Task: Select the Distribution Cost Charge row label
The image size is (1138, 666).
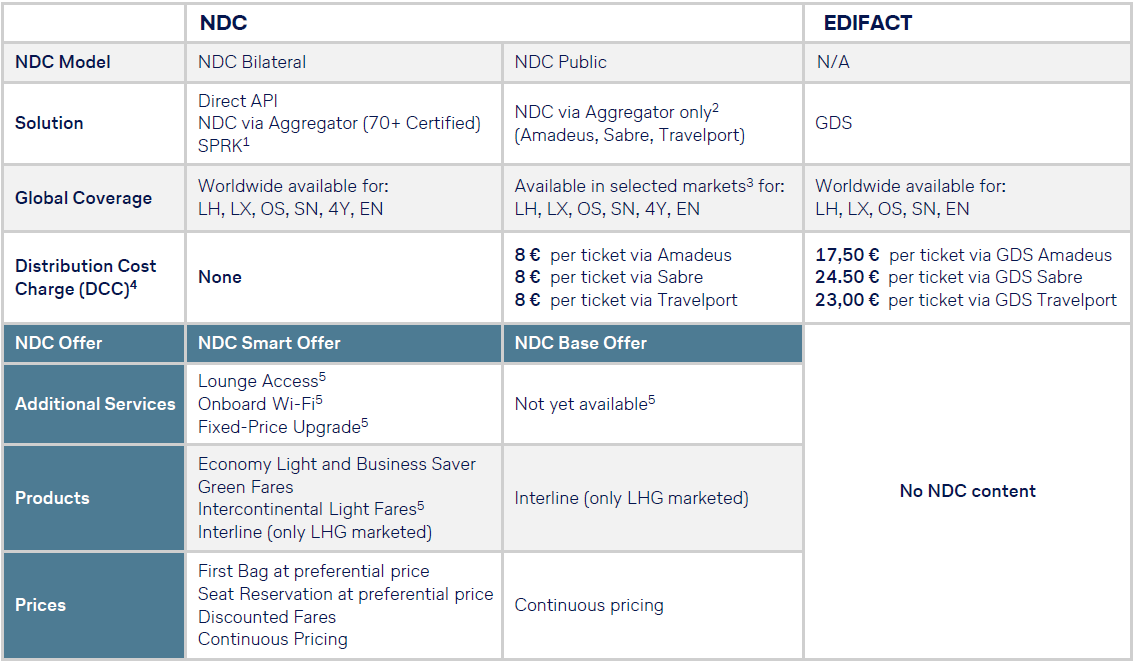Action: point(85,277)
